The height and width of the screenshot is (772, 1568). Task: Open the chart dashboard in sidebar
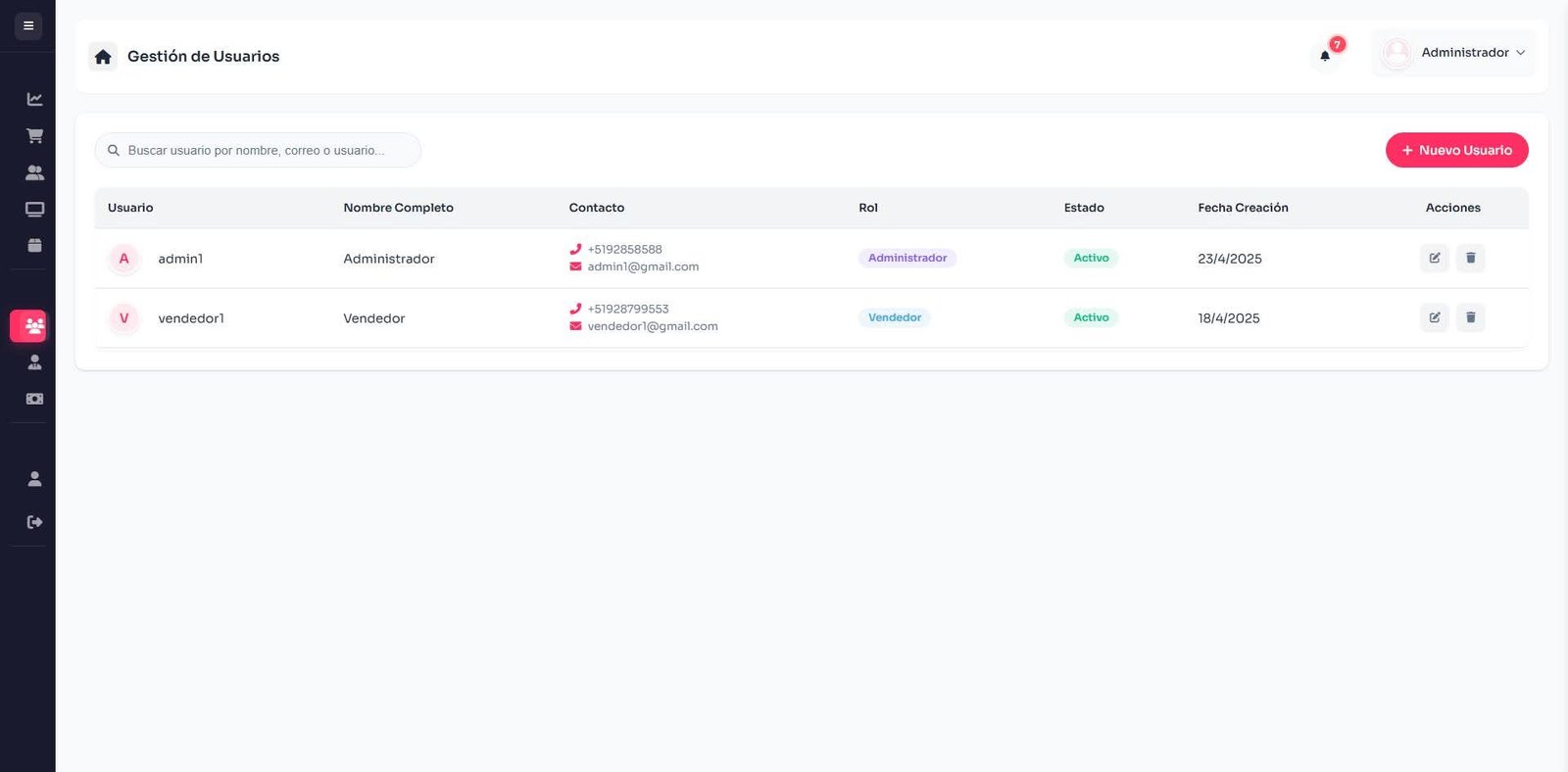(34, 99)
